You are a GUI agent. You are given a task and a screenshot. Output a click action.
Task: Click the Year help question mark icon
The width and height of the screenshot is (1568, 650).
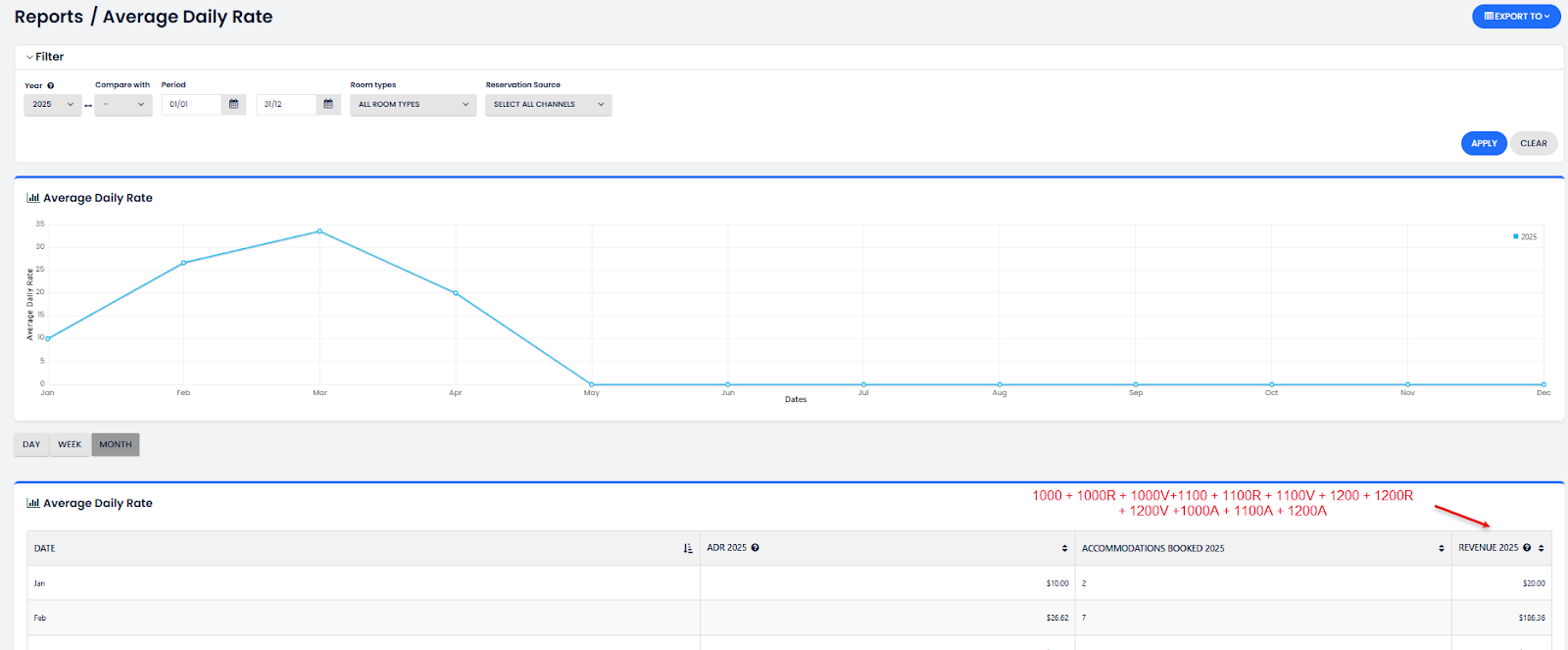[x=51, y=85]
